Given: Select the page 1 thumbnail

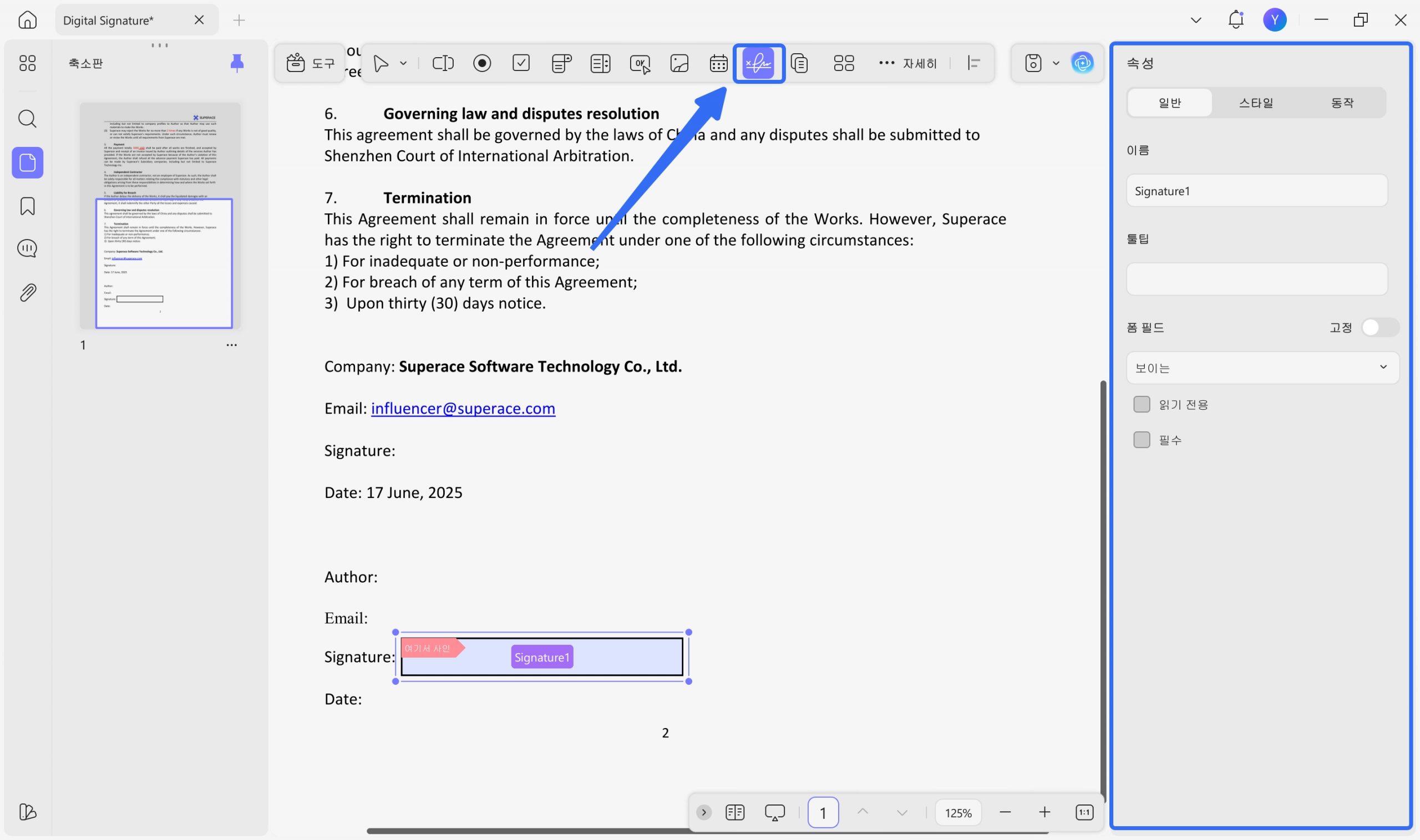Looking at the screenshot, I should [x=160, y=216].
